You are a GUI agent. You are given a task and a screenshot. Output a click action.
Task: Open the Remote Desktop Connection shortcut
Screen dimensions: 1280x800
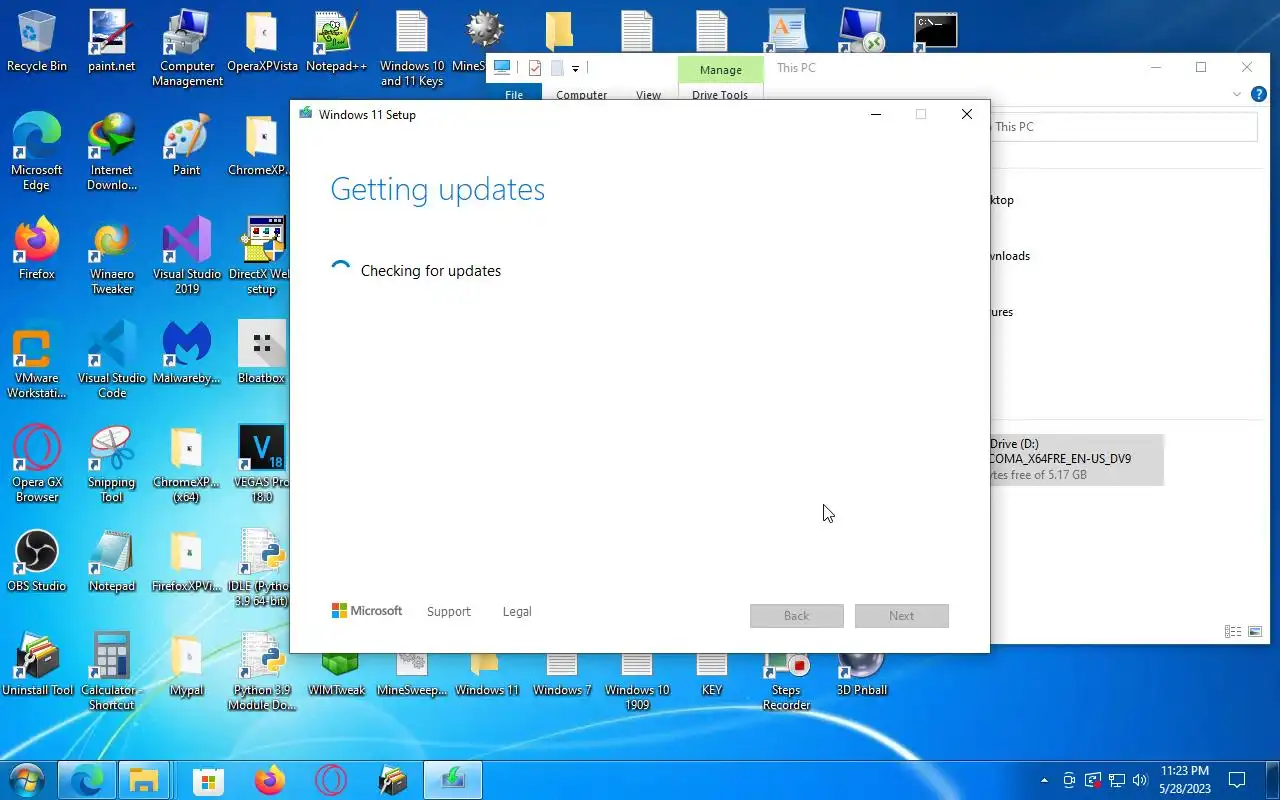(x=861, y=31)
